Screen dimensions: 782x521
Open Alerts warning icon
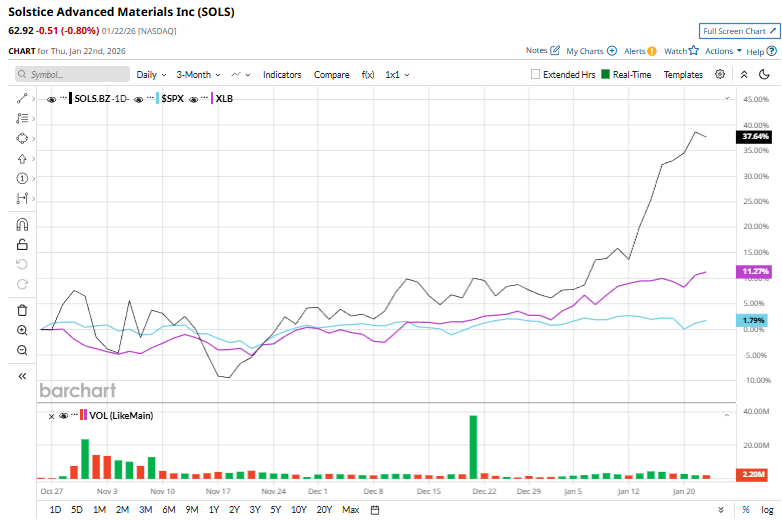tap(651, 51)
